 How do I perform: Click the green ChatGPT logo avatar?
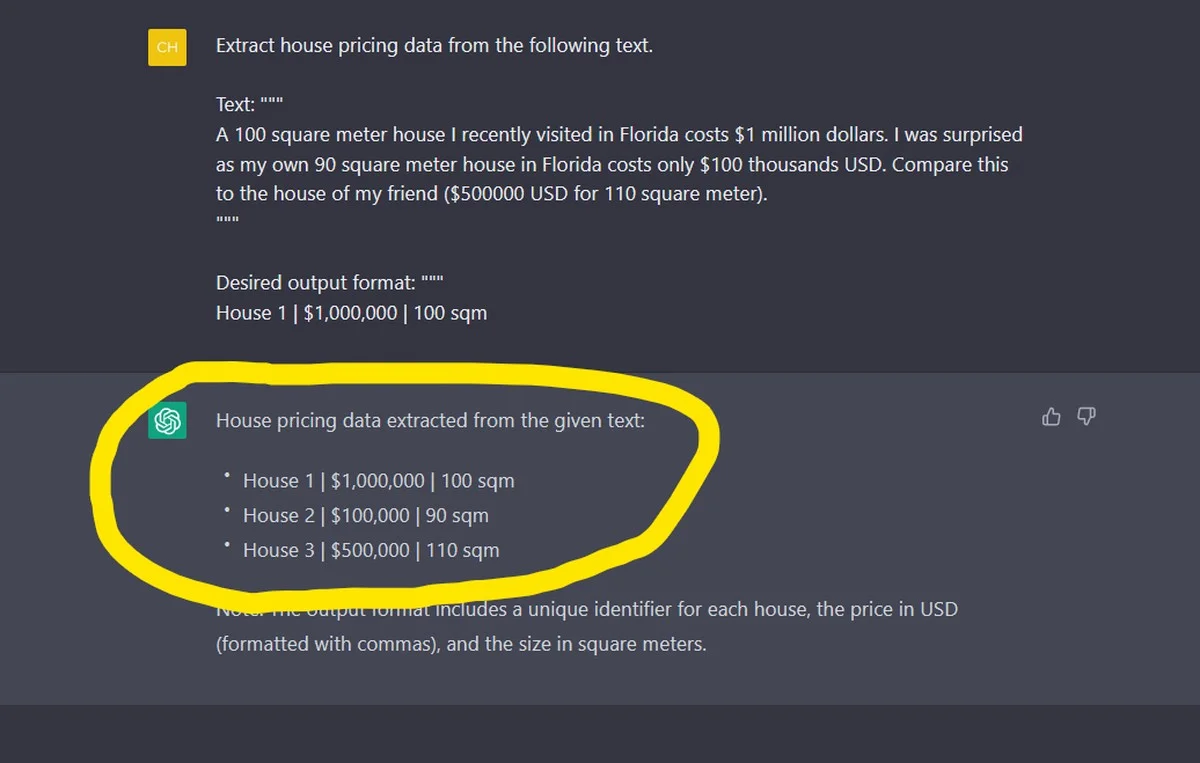167,420
